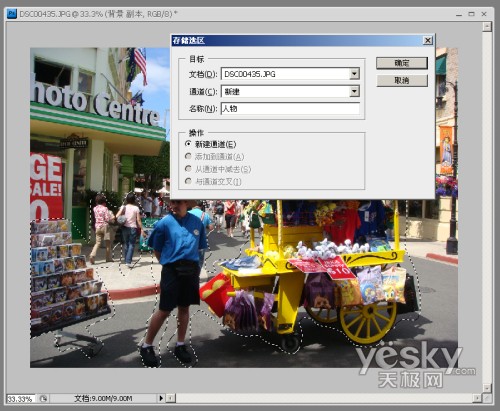Click the 存储选区 dialog title text
This screenshot has width=500, height=411.
[x=188, y=41]
